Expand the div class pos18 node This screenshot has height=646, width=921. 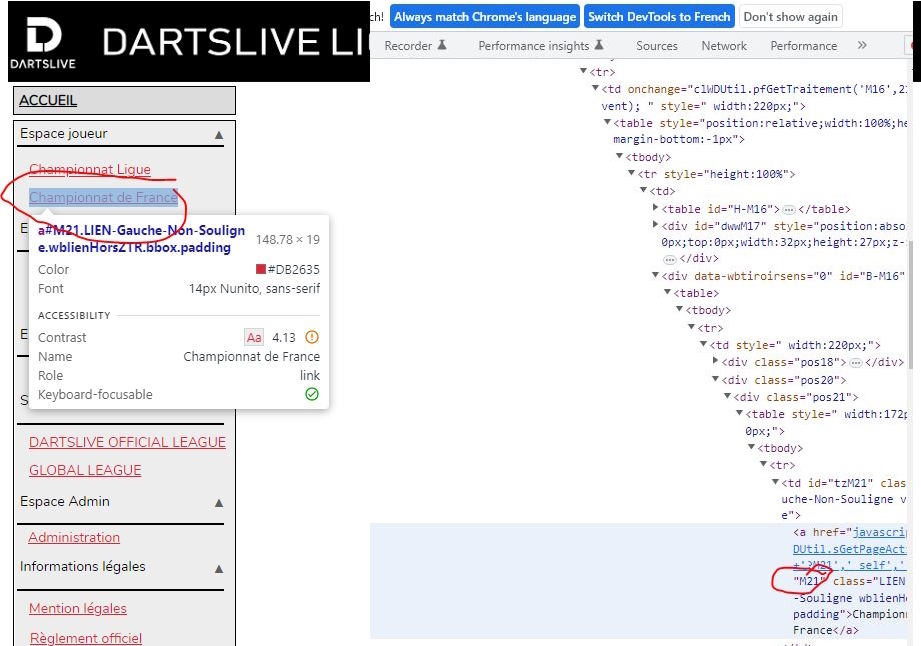click(715, 361)
